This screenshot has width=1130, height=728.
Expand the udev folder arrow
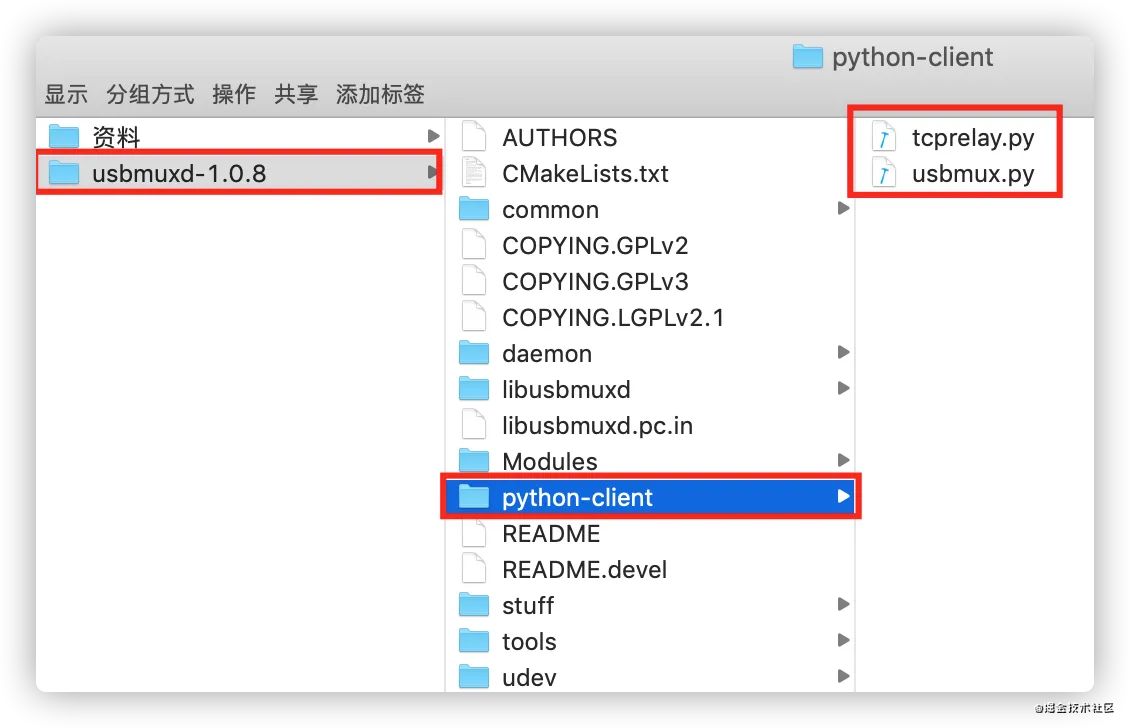tap(843, 676)
